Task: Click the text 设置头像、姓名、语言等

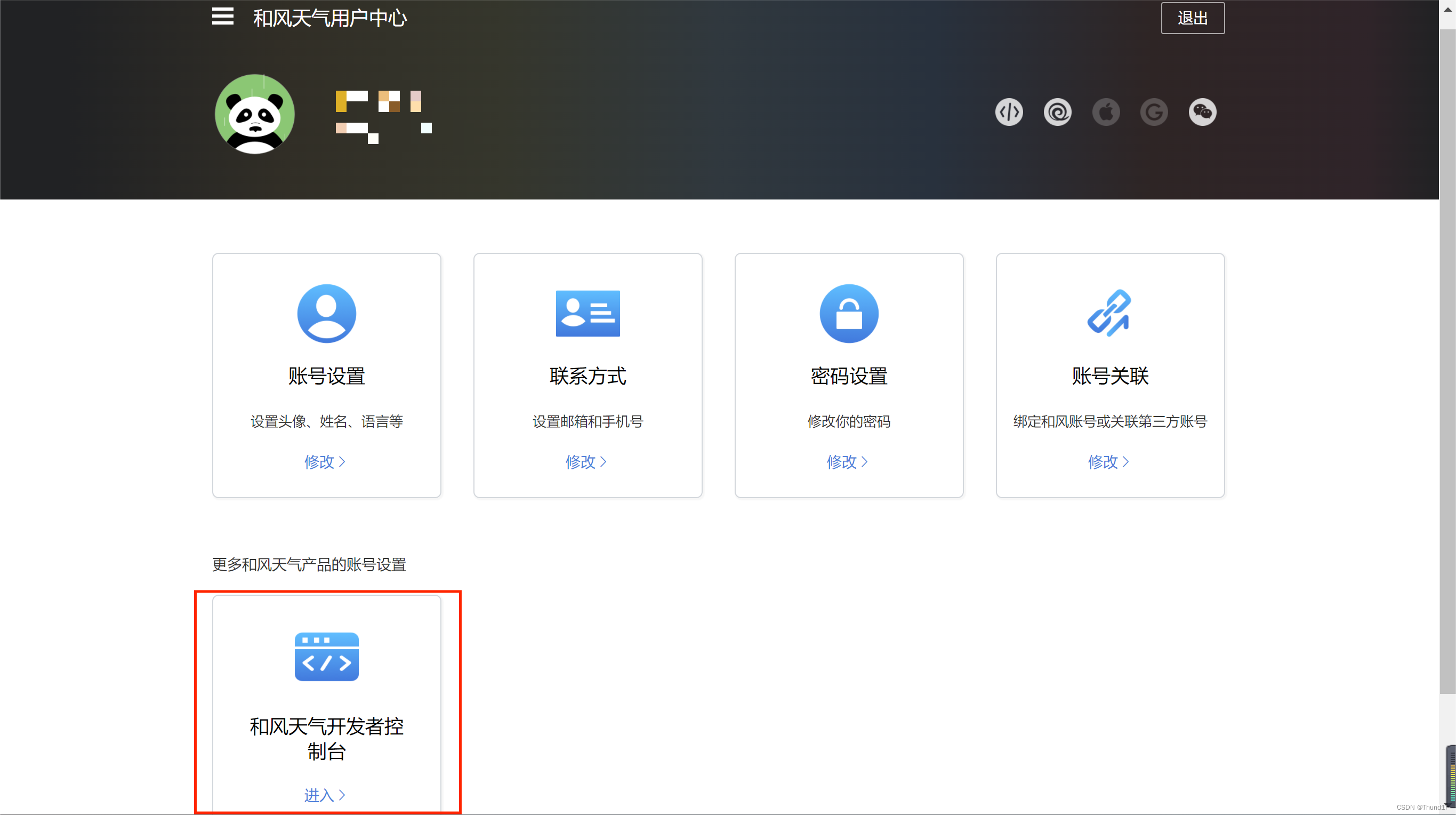Action: pyautogui.click(x=327, y=421)
